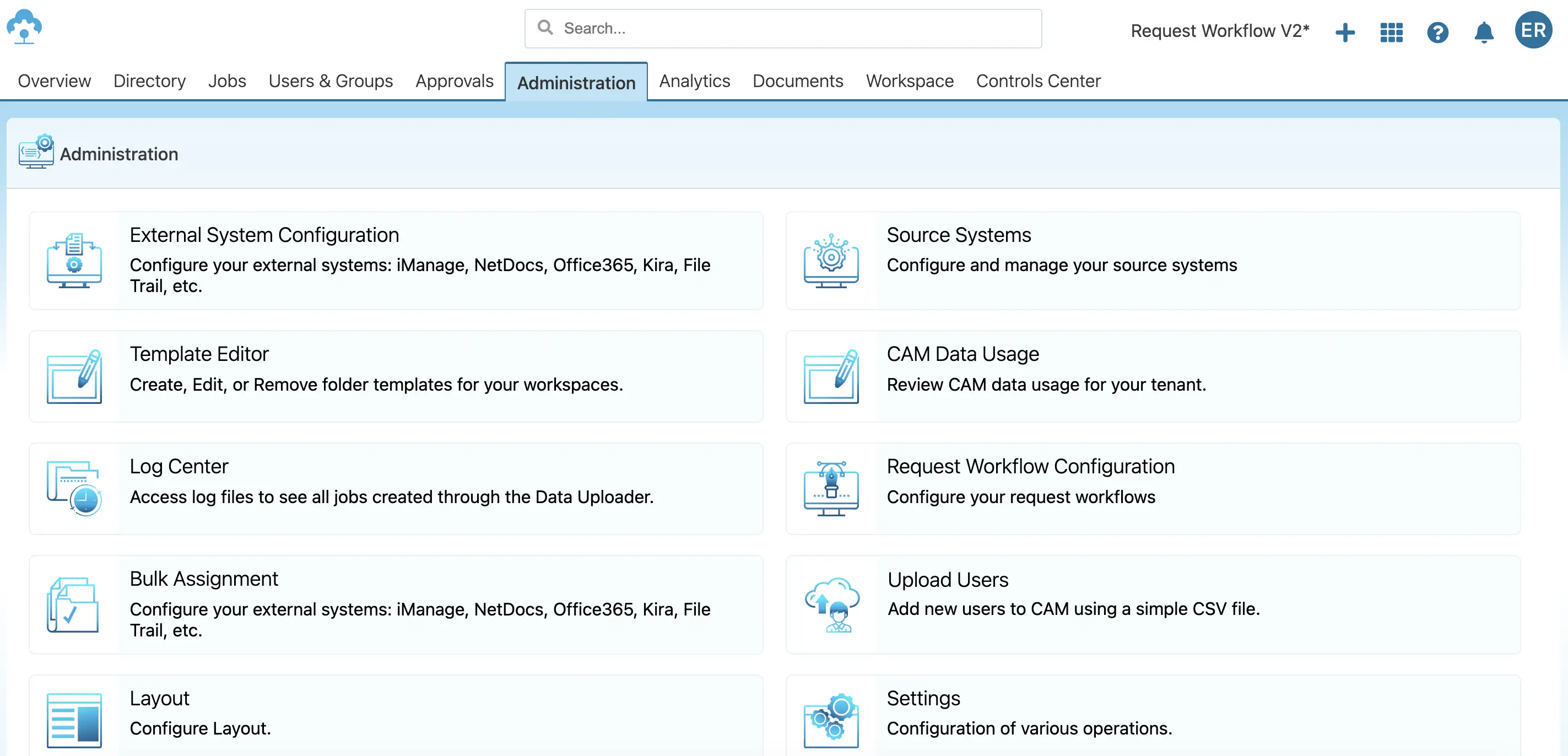Click the help question mark icon
Viewport: 1568px width, 756px height.
coord(1437,33)
